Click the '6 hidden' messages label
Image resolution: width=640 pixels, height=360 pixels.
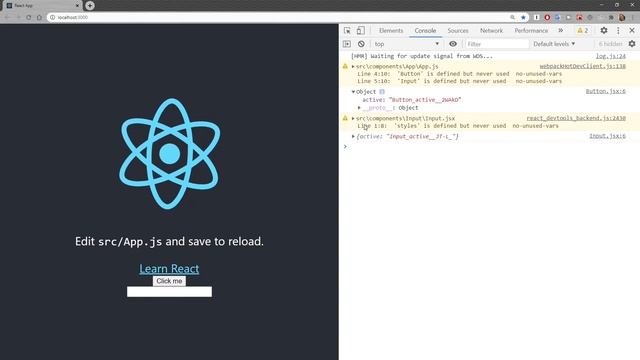coord(611,44)
